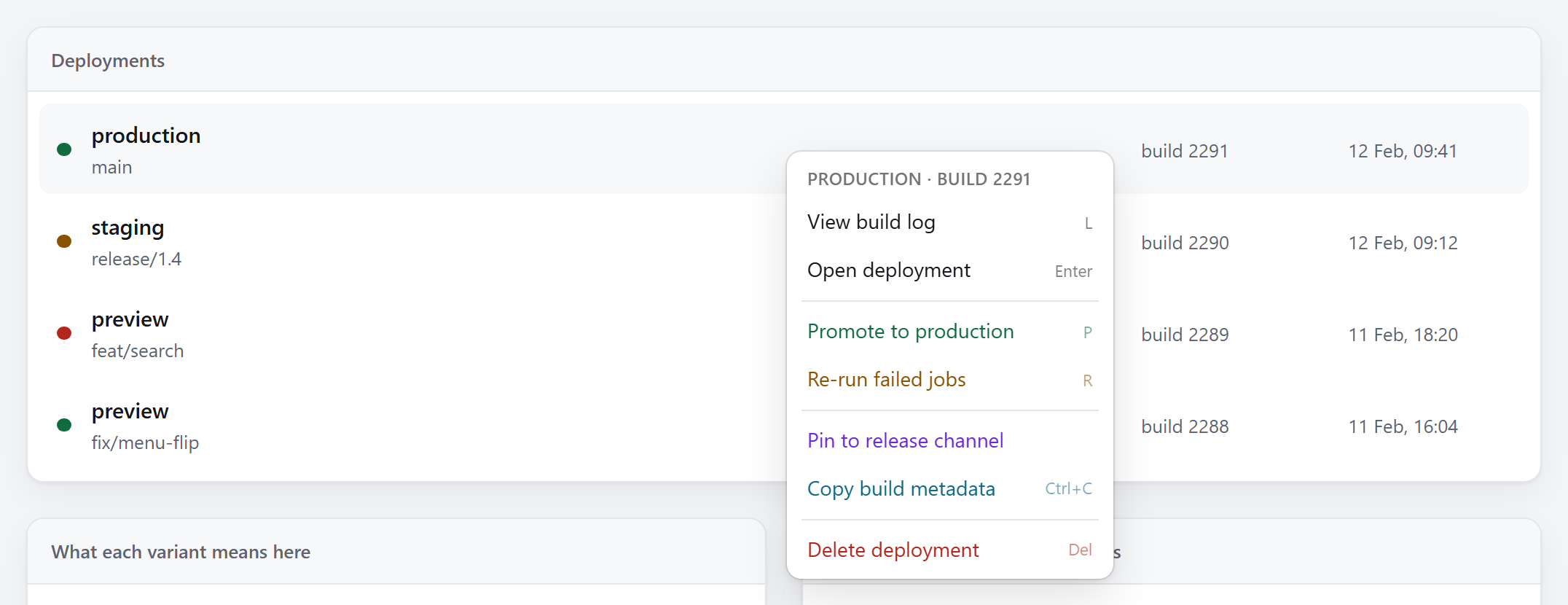Click the 12 Feb, 09:41 timestamp
Viewport: 1568px width, 605px height.
pos(1403,151)
